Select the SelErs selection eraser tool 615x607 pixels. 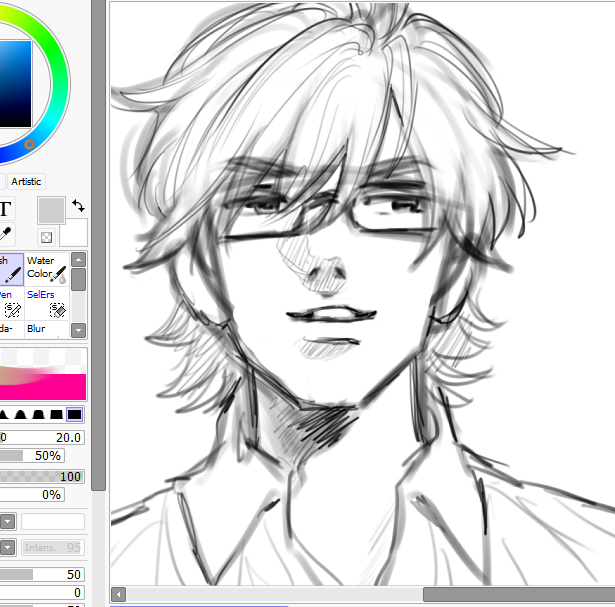pyautogui.click(x=47, y=304)
